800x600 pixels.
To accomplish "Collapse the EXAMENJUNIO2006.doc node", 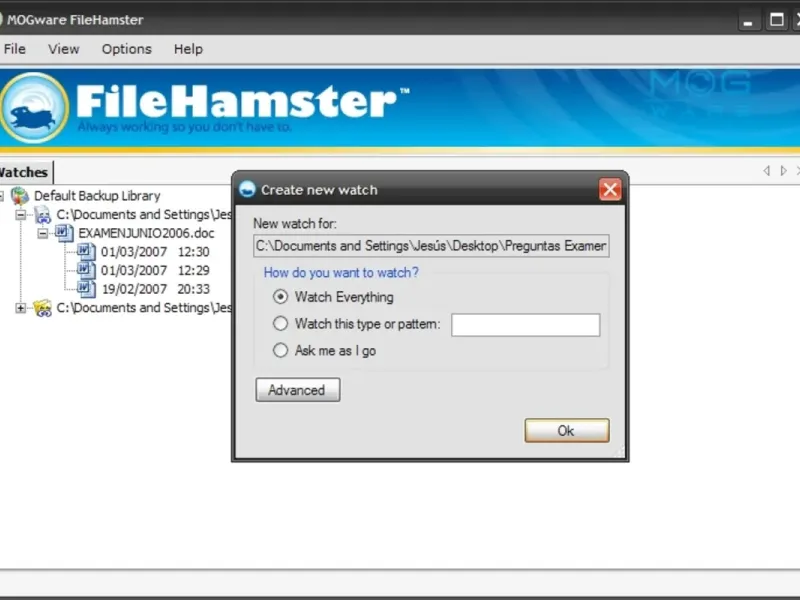I will [43, 234].
